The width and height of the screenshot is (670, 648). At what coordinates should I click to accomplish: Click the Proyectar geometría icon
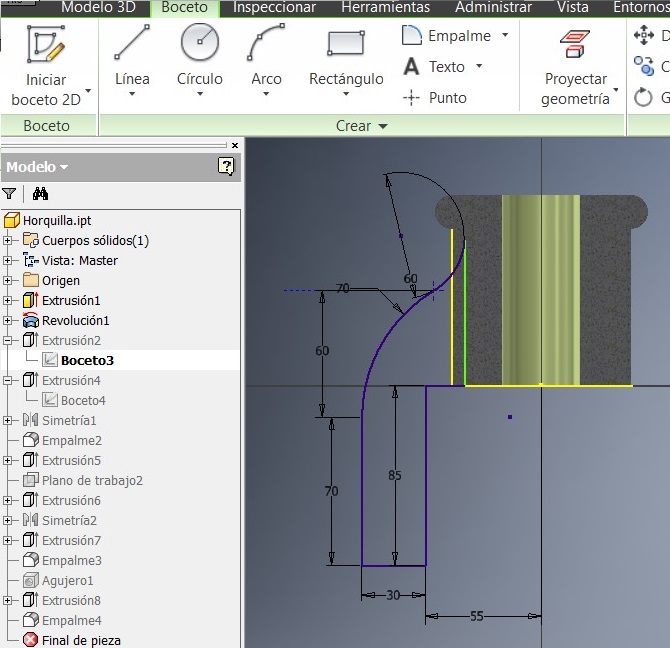(x=575, y=44)
